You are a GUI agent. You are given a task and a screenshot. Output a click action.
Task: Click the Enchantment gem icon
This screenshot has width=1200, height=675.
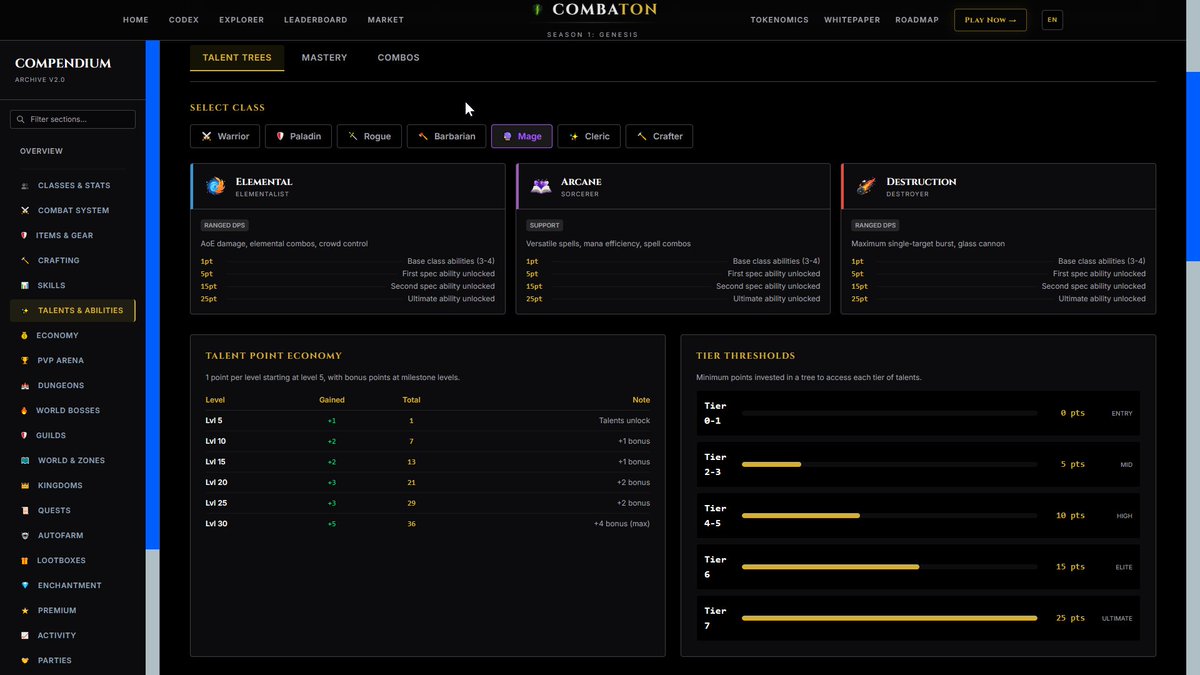pyautogui.click(x=25, y=586)
